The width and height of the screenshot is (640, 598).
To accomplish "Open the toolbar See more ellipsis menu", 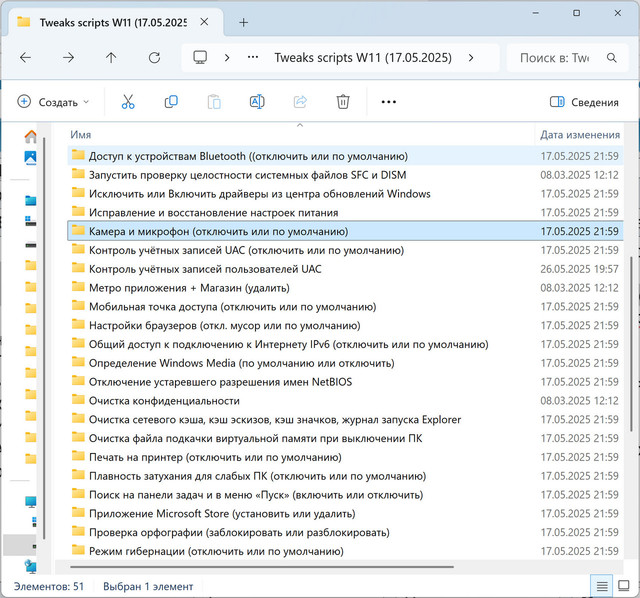I will [389, 102].
